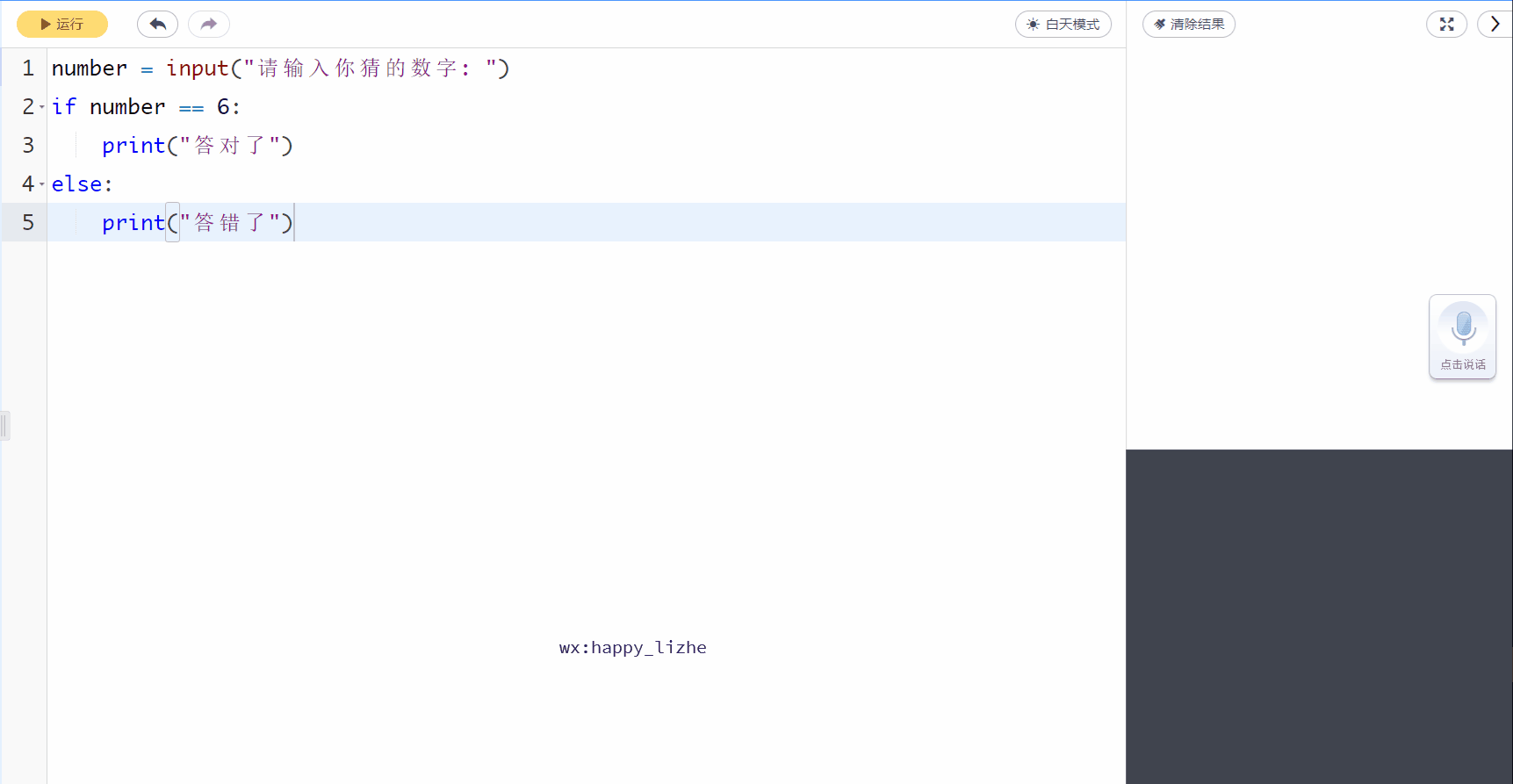
Task: Click the dark output console area
Action: click(1319, 616)
